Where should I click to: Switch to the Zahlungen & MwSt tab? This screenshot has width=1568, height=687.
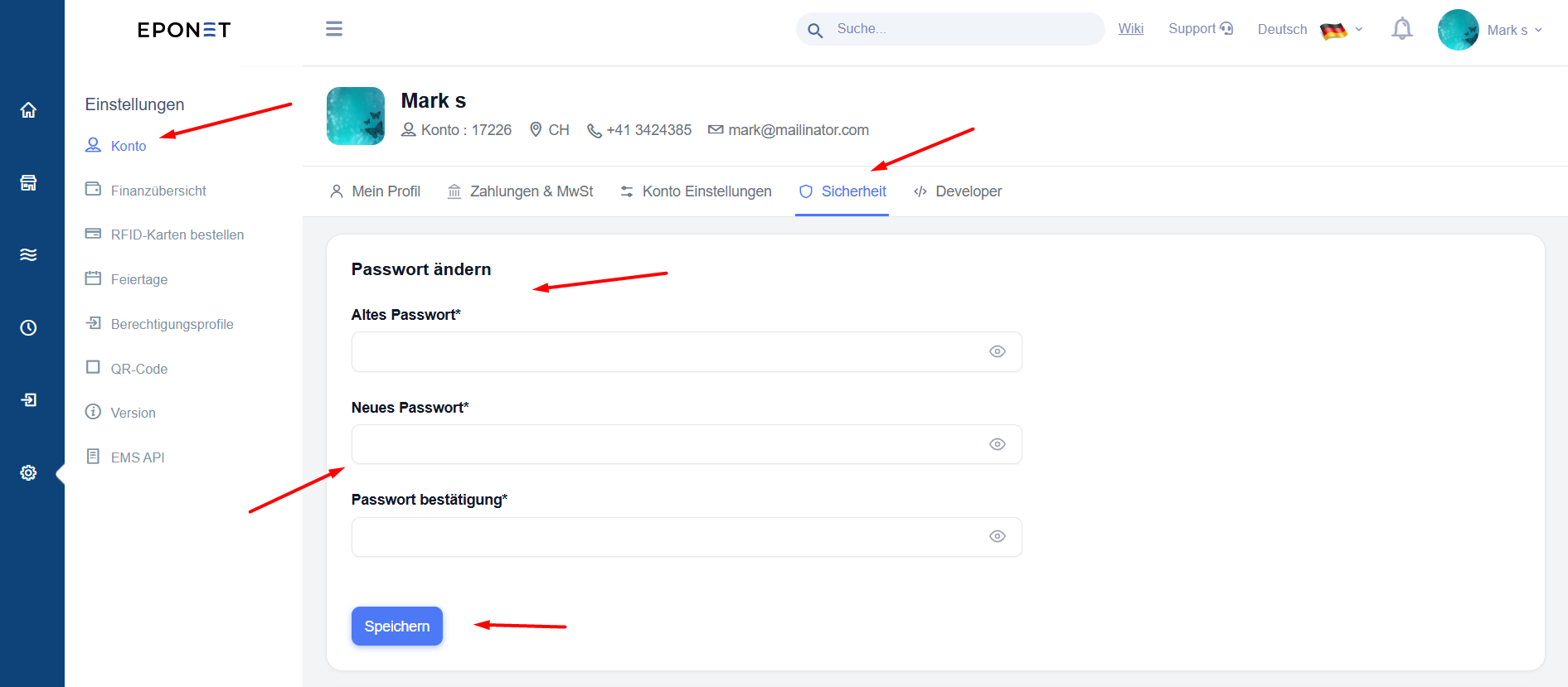pos(520,191)
